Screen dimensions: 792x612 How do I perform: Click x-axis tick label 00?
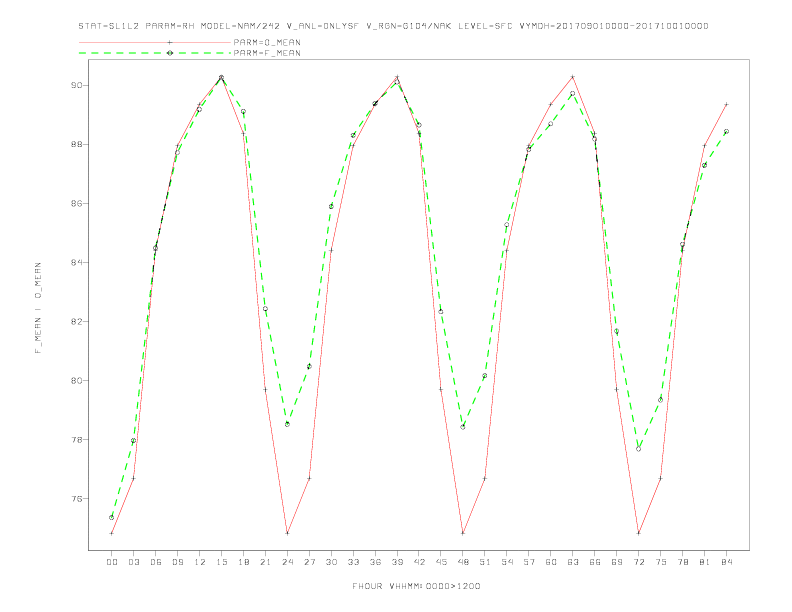112,562
